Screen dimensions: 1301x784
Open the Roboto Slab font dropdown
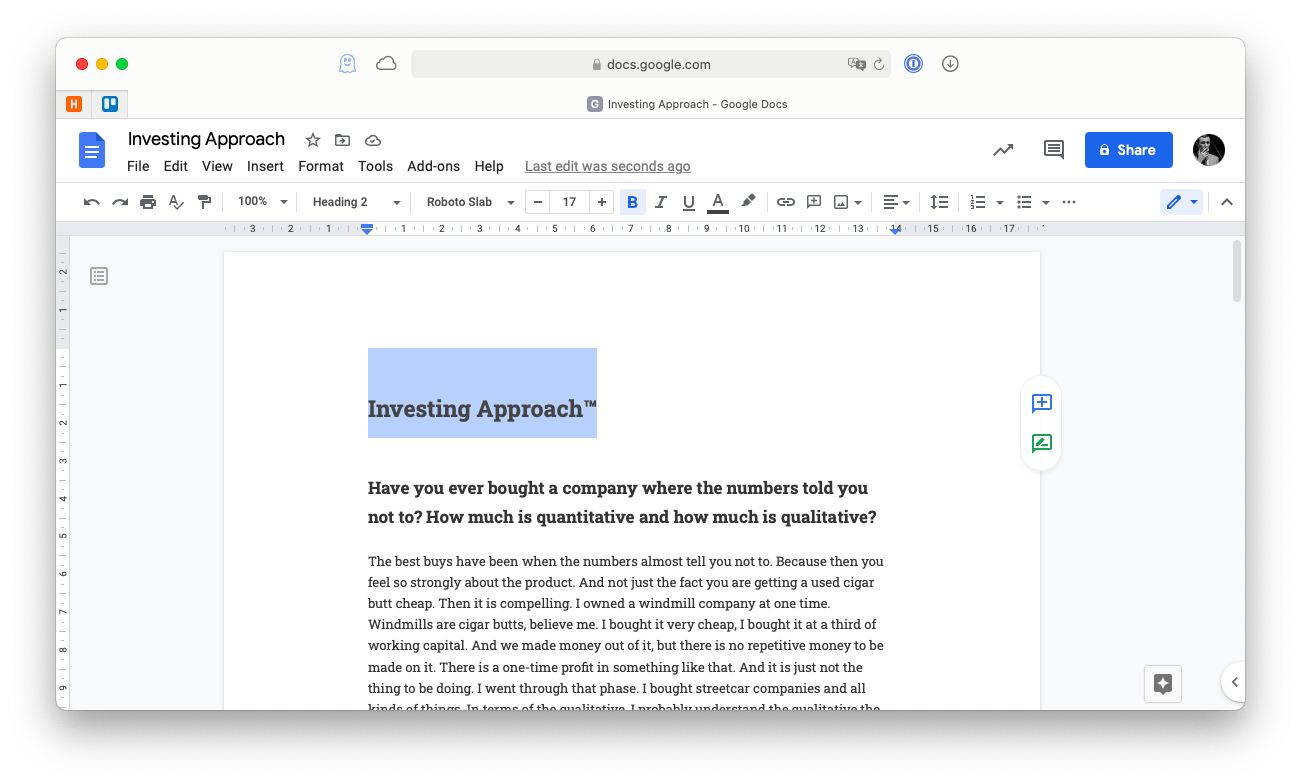click(468, 201)
